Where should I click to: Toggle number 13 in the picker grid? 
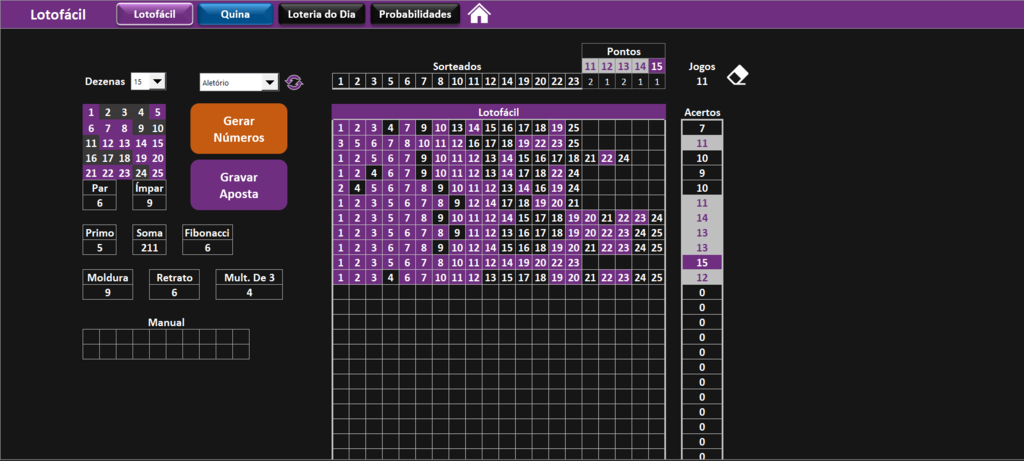click(x=124, y=143)
